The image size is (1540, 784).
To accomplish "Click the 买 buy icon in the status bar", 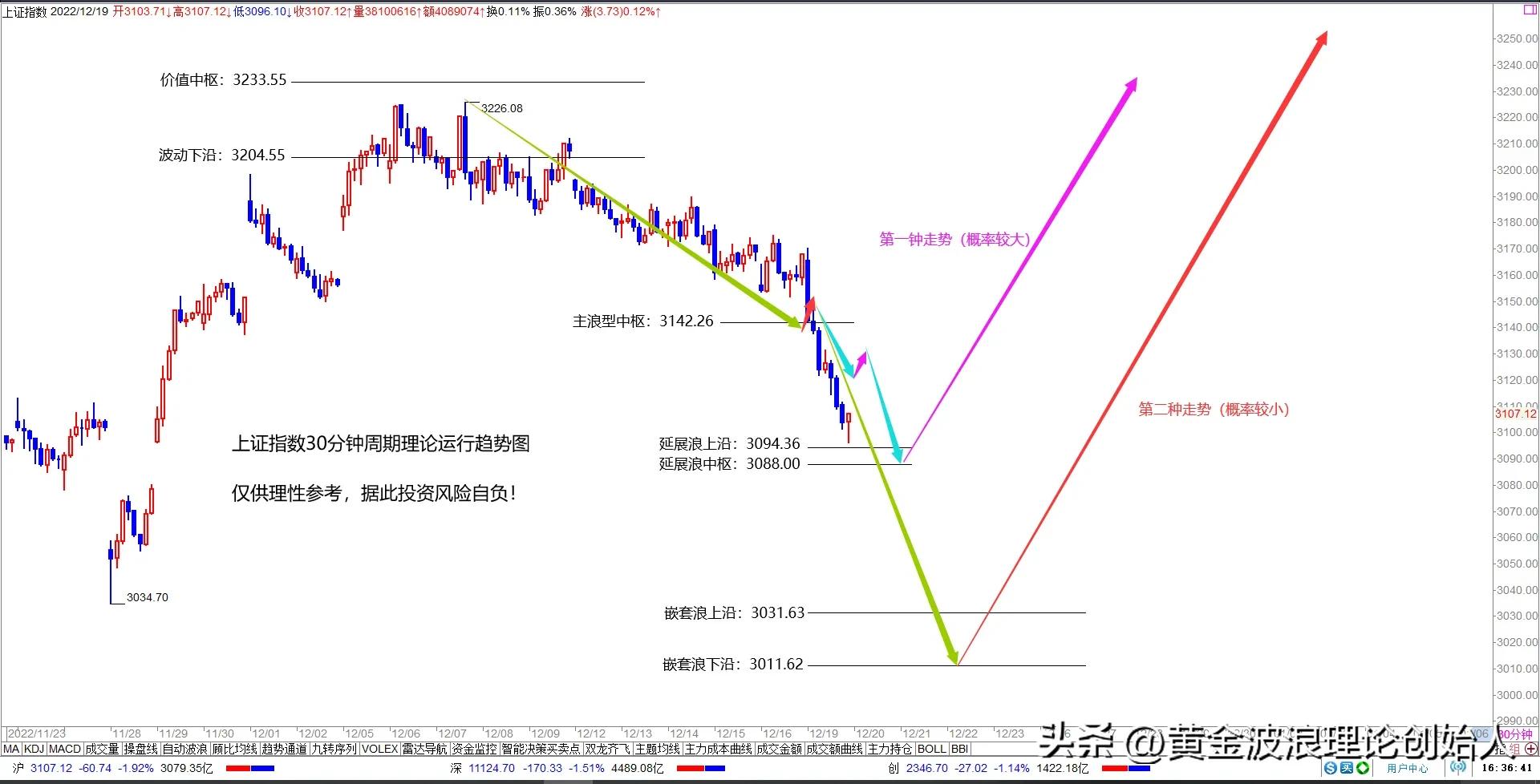I will tap(1347, 767).
